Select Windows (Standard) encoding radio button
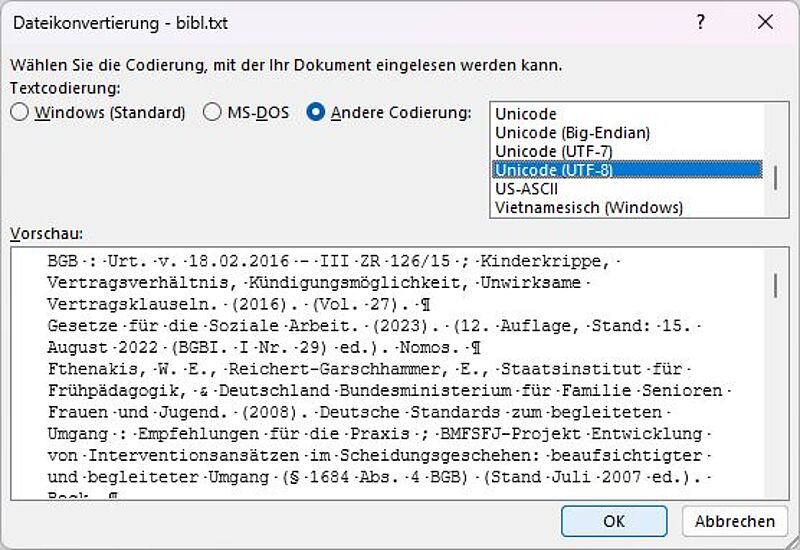Screen dimensions: 800x550 [x=19, y=112]
